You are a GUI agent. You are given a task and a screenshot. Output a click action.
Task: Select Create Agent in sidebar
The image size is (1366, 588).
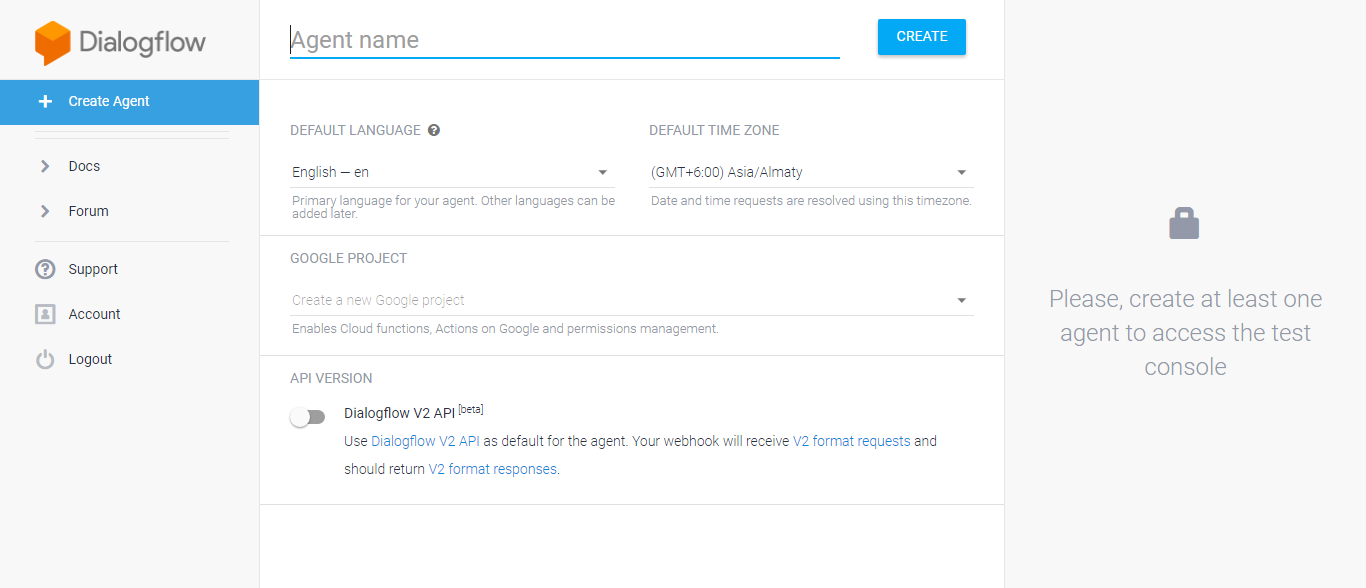[x=129, y=101]
